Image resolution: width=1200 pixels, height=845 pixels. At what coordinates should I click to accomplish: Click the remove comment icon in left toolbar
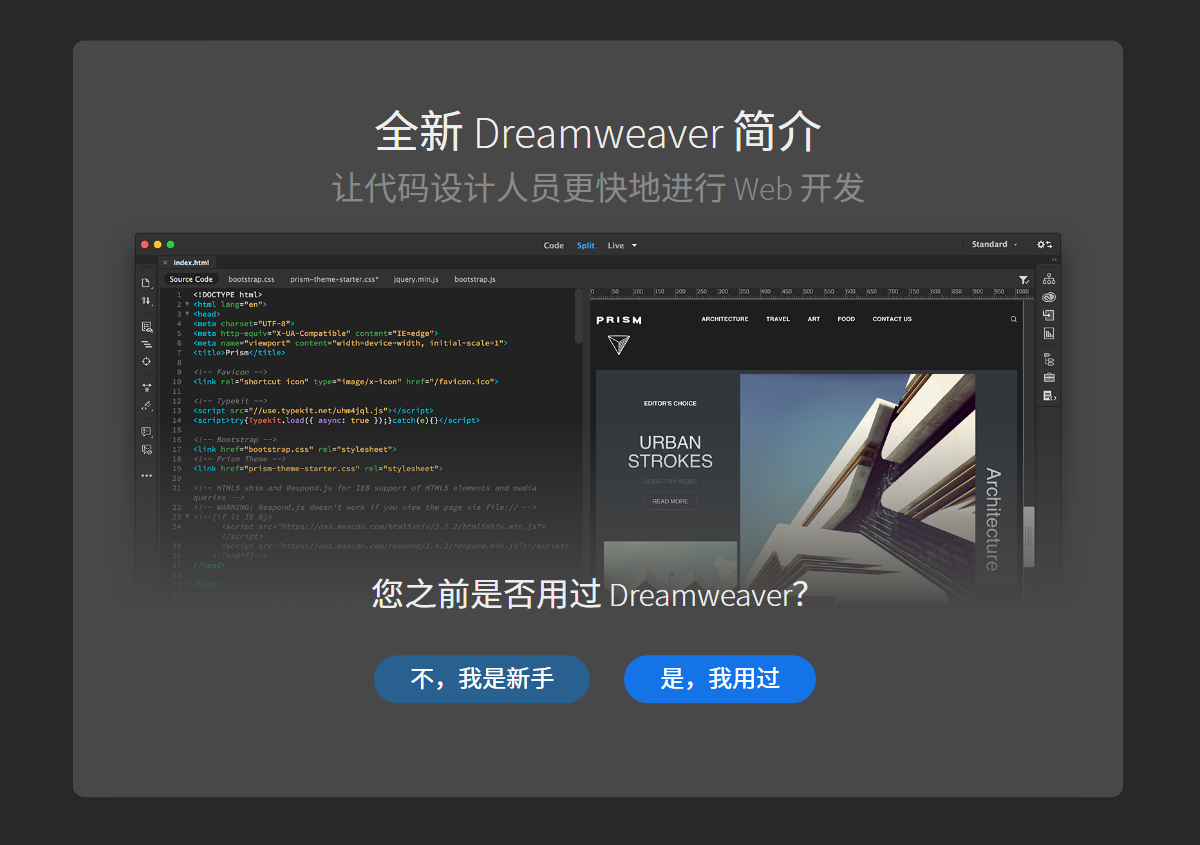click(x=146, y=449)
